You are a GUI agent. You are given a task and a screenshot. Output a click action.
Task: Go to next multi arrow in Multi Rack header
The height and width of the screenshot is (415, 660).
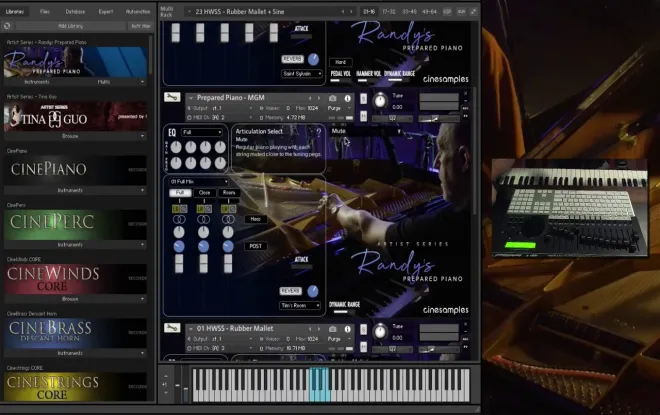351,12
